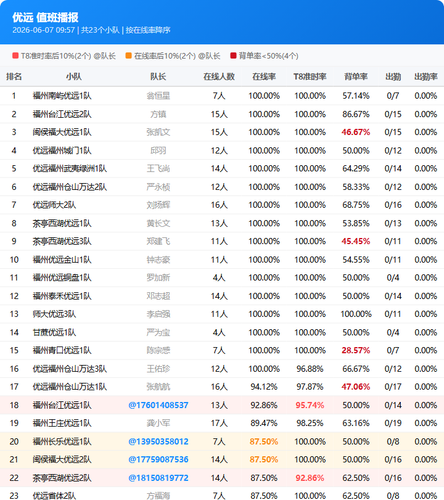Select team 优远福州仓山万达2队
This screenshot has height=500, width=444.
pos(70,187)
